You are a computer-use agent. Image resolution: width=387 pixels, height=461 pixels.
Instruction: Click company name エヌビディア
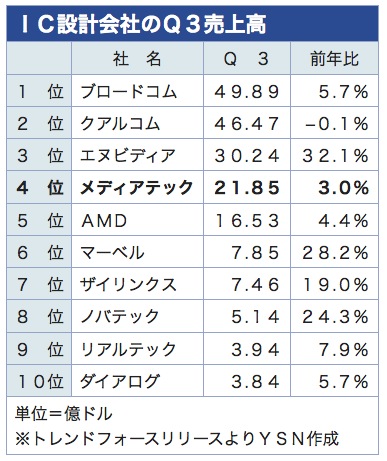128,156
